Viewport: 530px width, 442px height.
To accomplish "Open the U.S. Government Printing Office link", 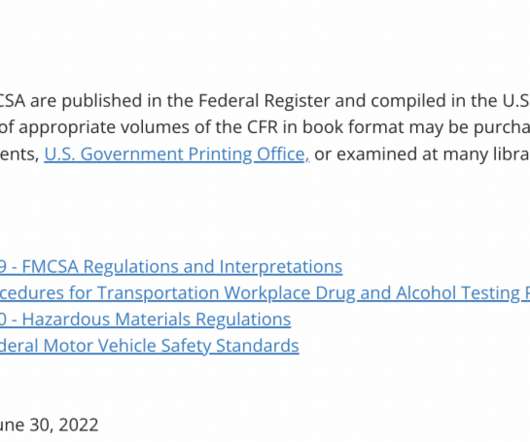I will [175, 154].
